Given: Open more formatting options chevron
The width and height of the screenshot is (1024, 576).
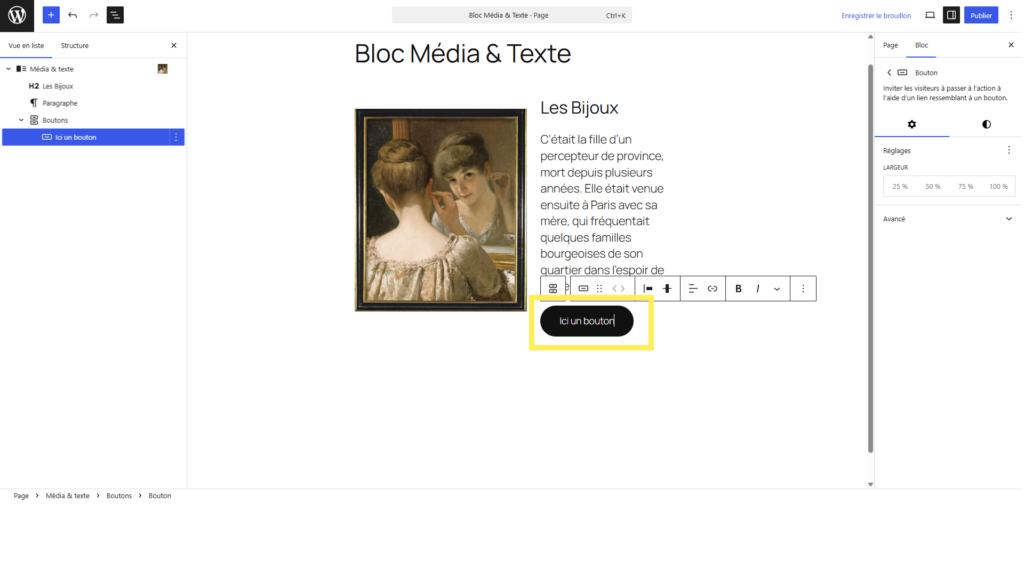Looking at the screenshot, I should point(776,289).
